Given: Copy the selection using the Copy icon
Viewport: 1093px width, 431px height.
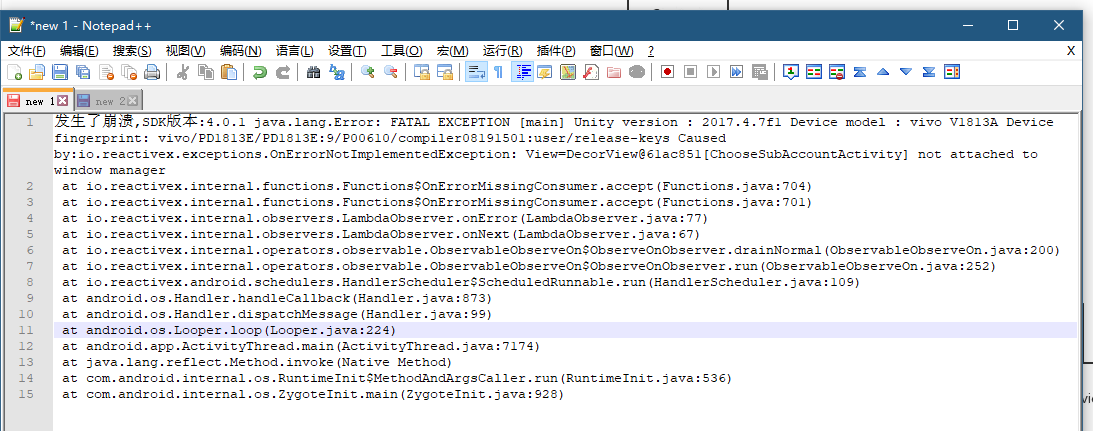Looking at the screenshot, I should [206, 72].
